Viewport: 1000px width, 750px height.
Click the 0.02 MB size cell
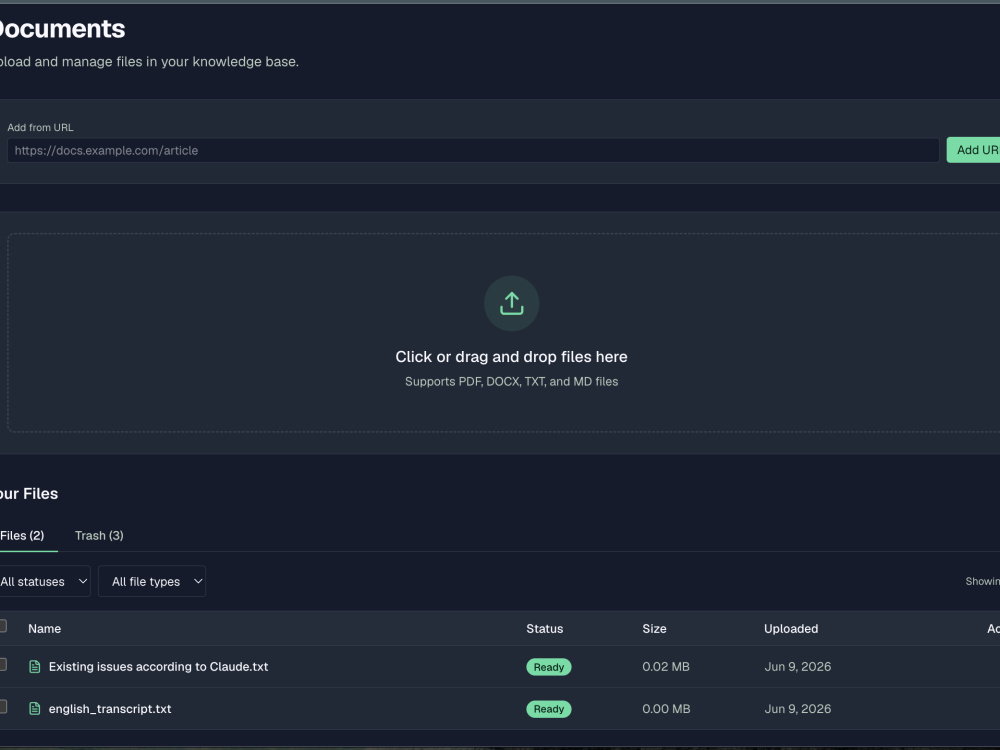click(x=666, y=666)
